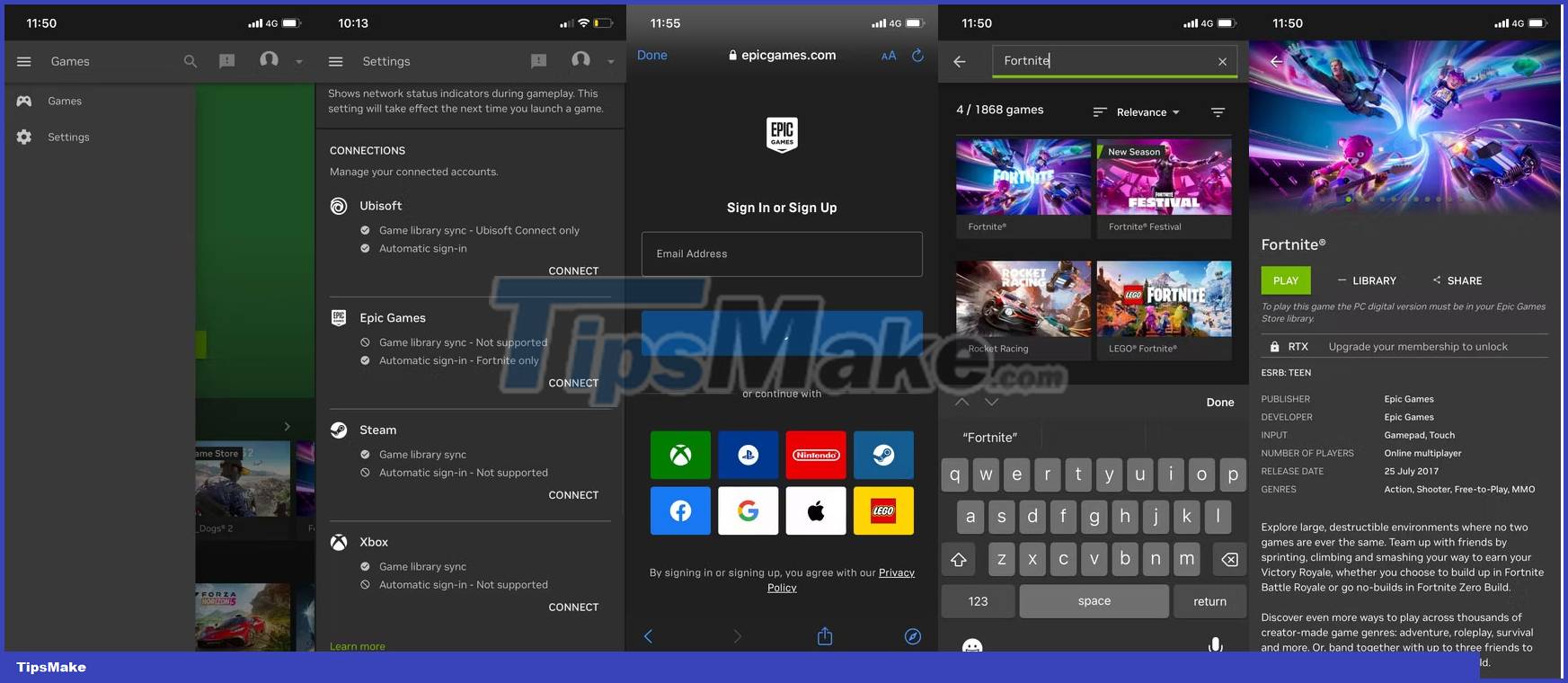Connect the Ubisoft account
1568x683 pixels.
(x=573, y=271)
